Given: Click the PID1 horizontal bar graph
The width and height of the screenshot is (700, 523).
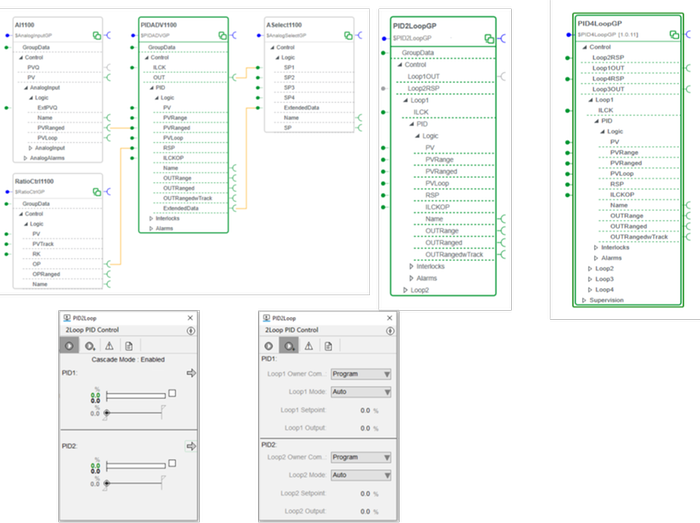Looking at the screenshot, I should tap(136, 396).
